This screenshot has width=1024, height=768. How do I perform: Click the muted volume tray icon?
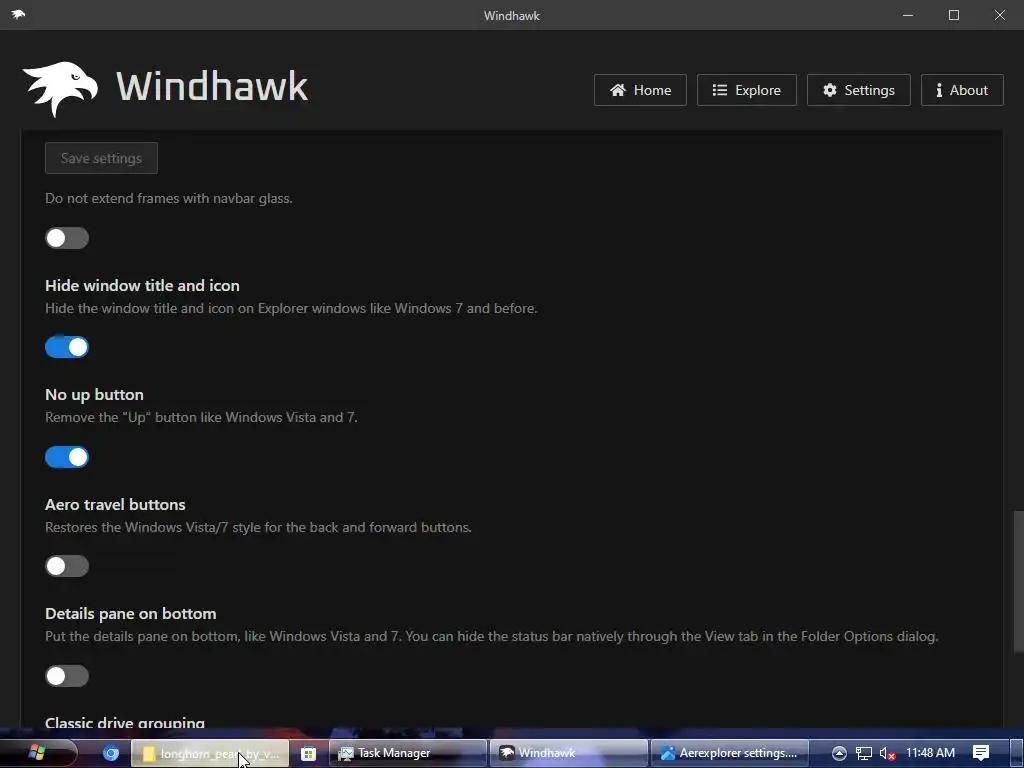tap(887, 753)
